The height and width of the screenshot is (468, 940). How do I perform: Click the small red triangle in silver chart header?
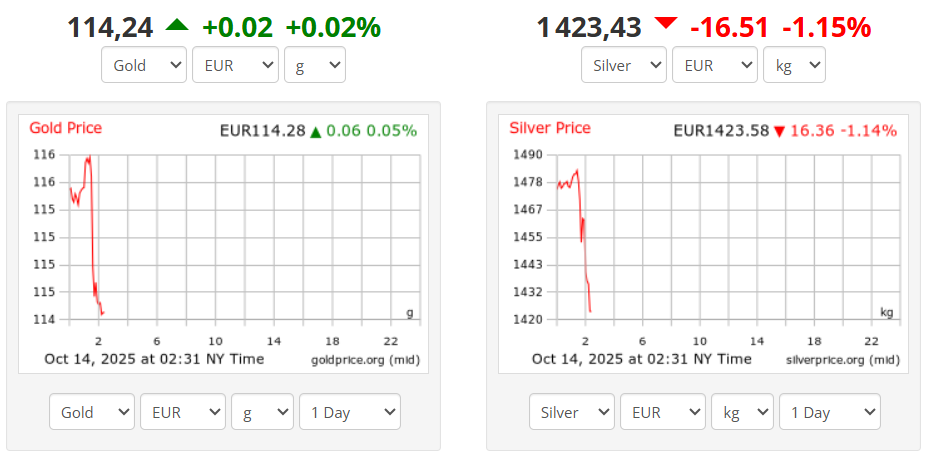pos(780,132)
